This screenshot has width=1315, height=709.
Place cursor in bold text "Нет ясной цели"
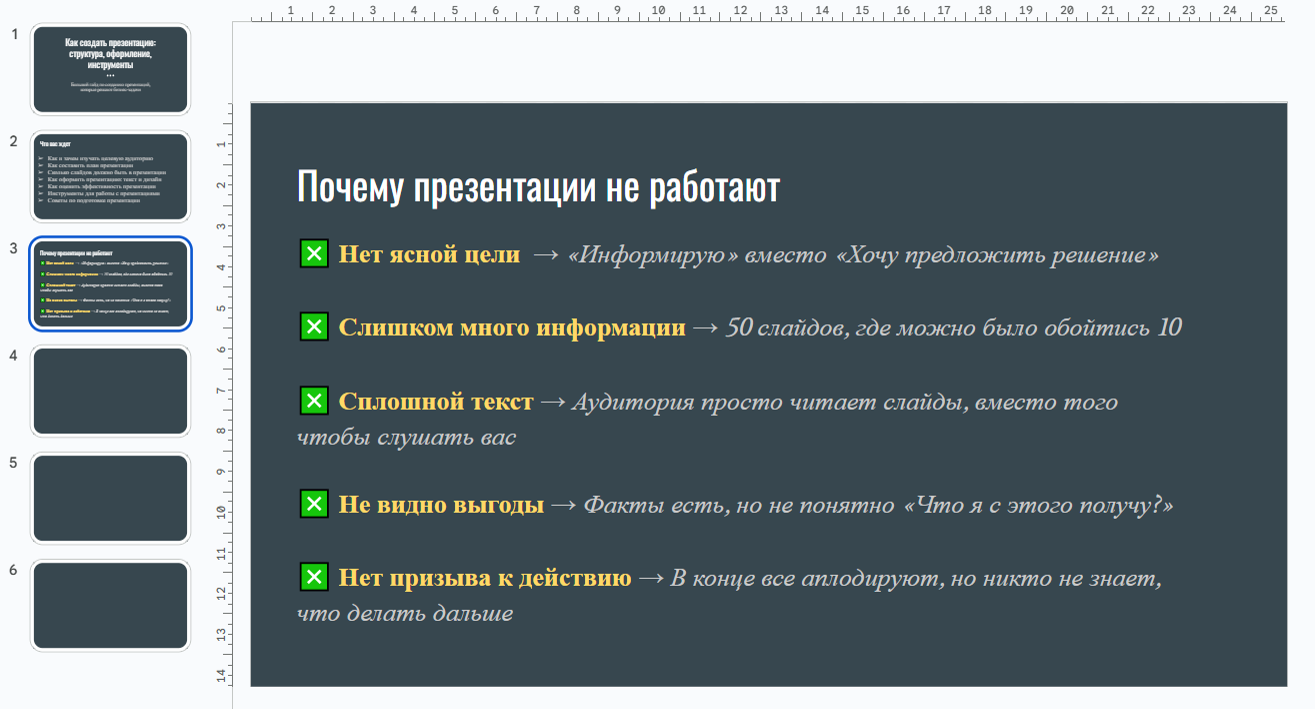coord(429,255)
